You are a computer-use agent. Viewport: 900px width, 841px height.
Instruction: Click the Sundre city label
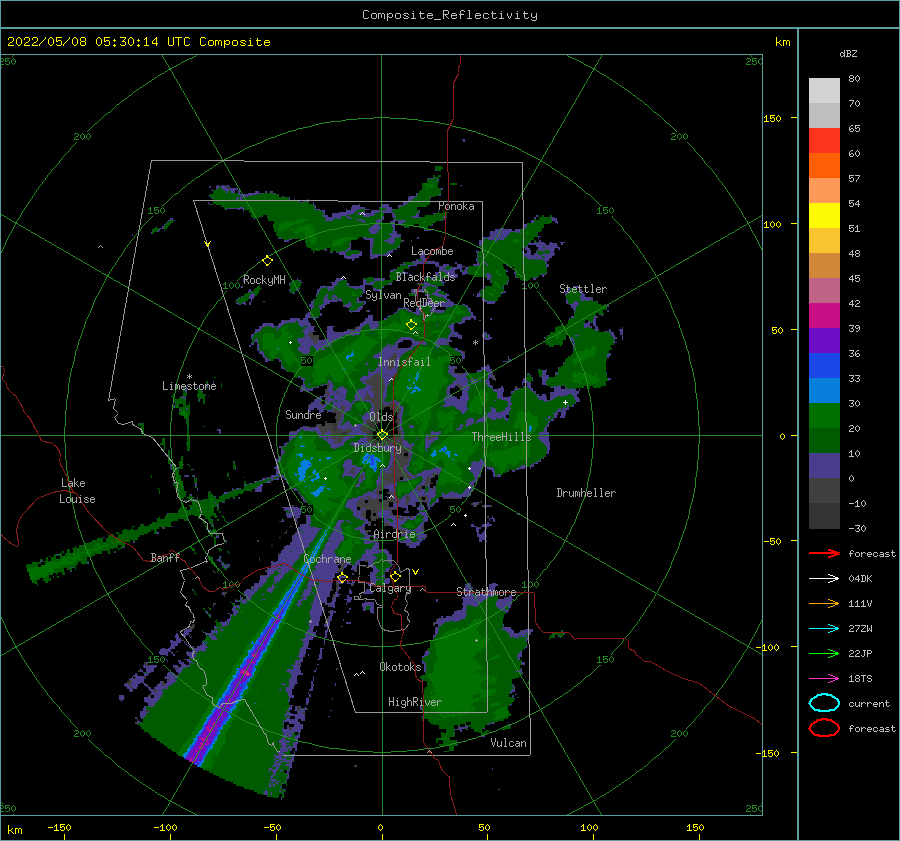303,414
